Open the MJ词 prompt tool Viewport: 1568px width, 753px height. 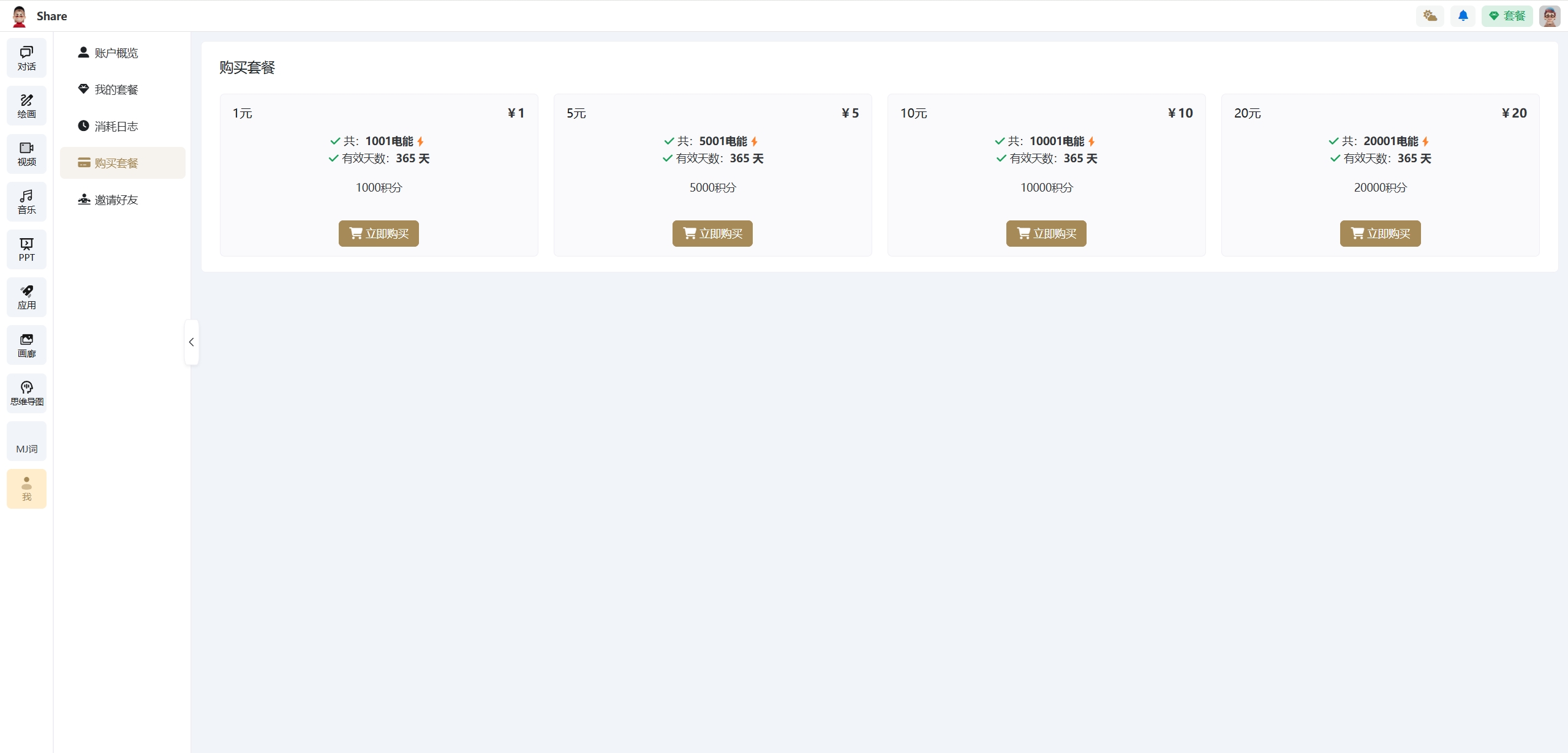pyautogui.click(x=26, y=441)
